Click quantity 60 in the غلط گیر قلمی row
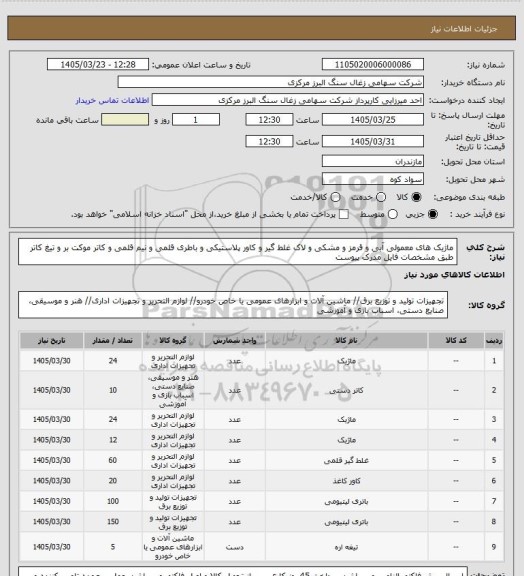Viewport: 524px width, 576px height. tap(112, 460)
